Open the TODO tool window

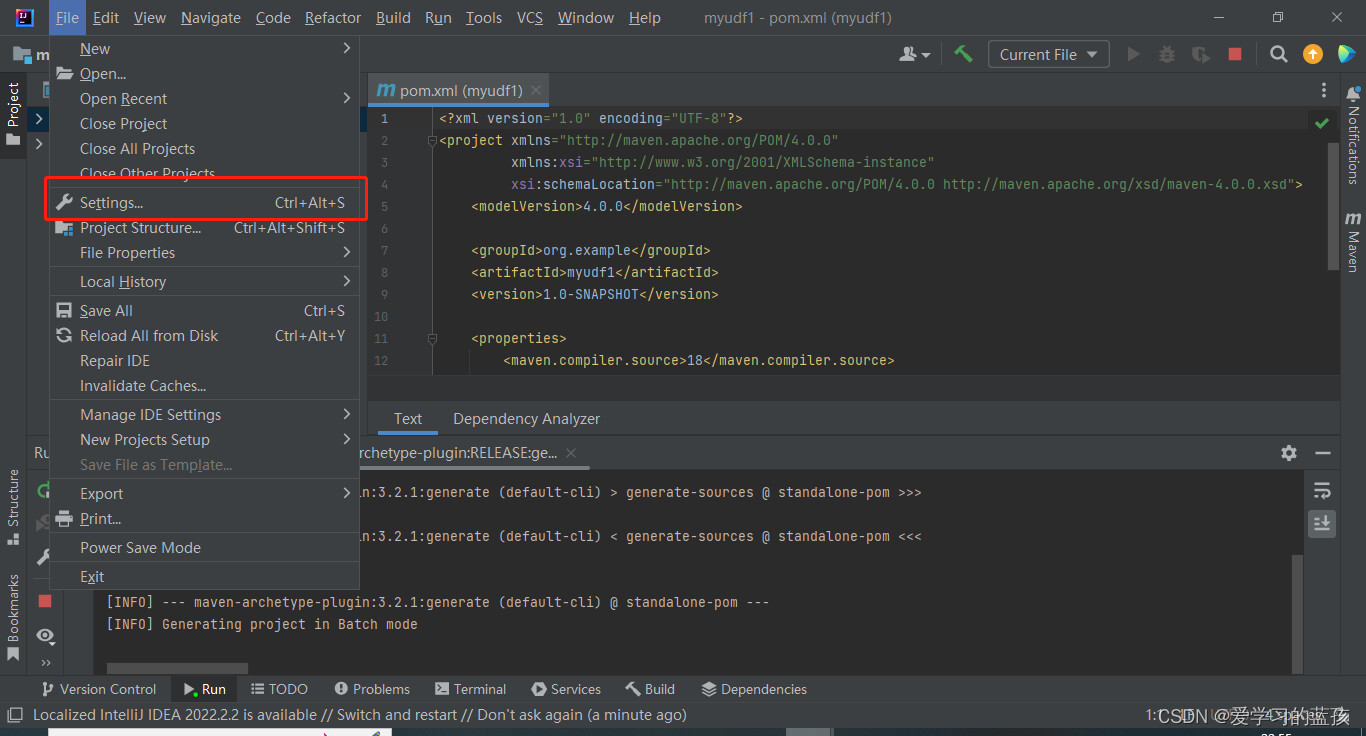[279, 689]
